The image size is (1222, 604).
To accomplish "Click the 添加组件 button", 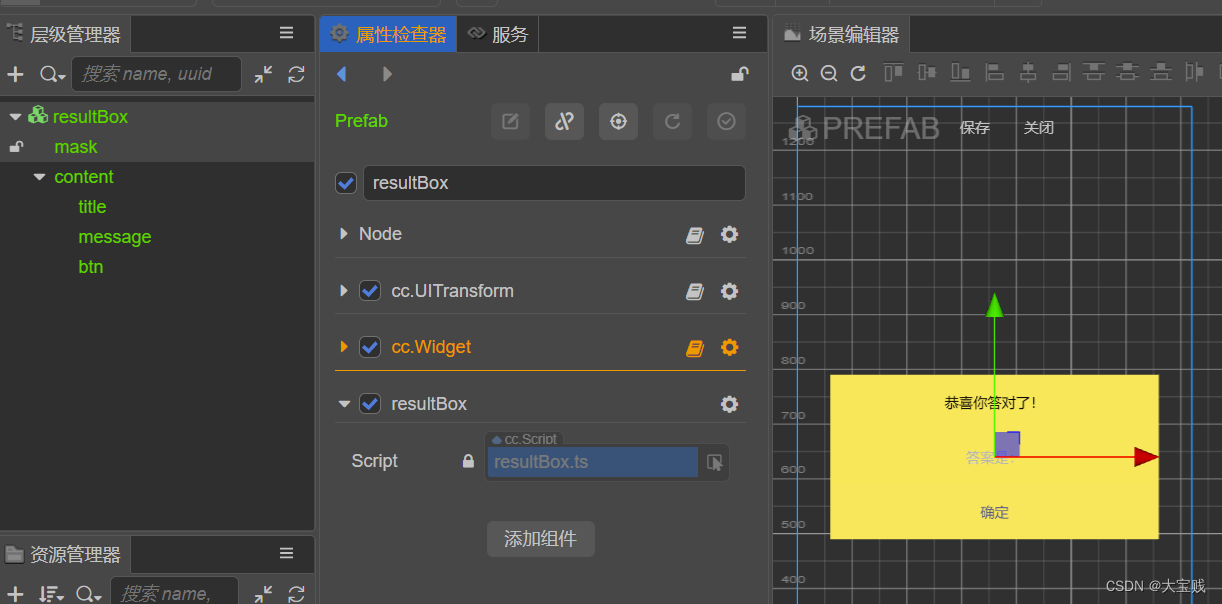I will (540, 539).
